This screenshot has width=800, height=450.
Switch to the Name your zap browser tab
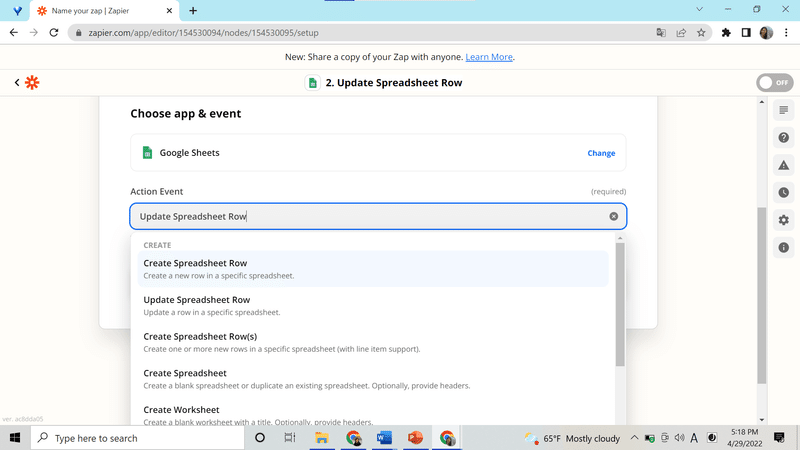point(104,11)
